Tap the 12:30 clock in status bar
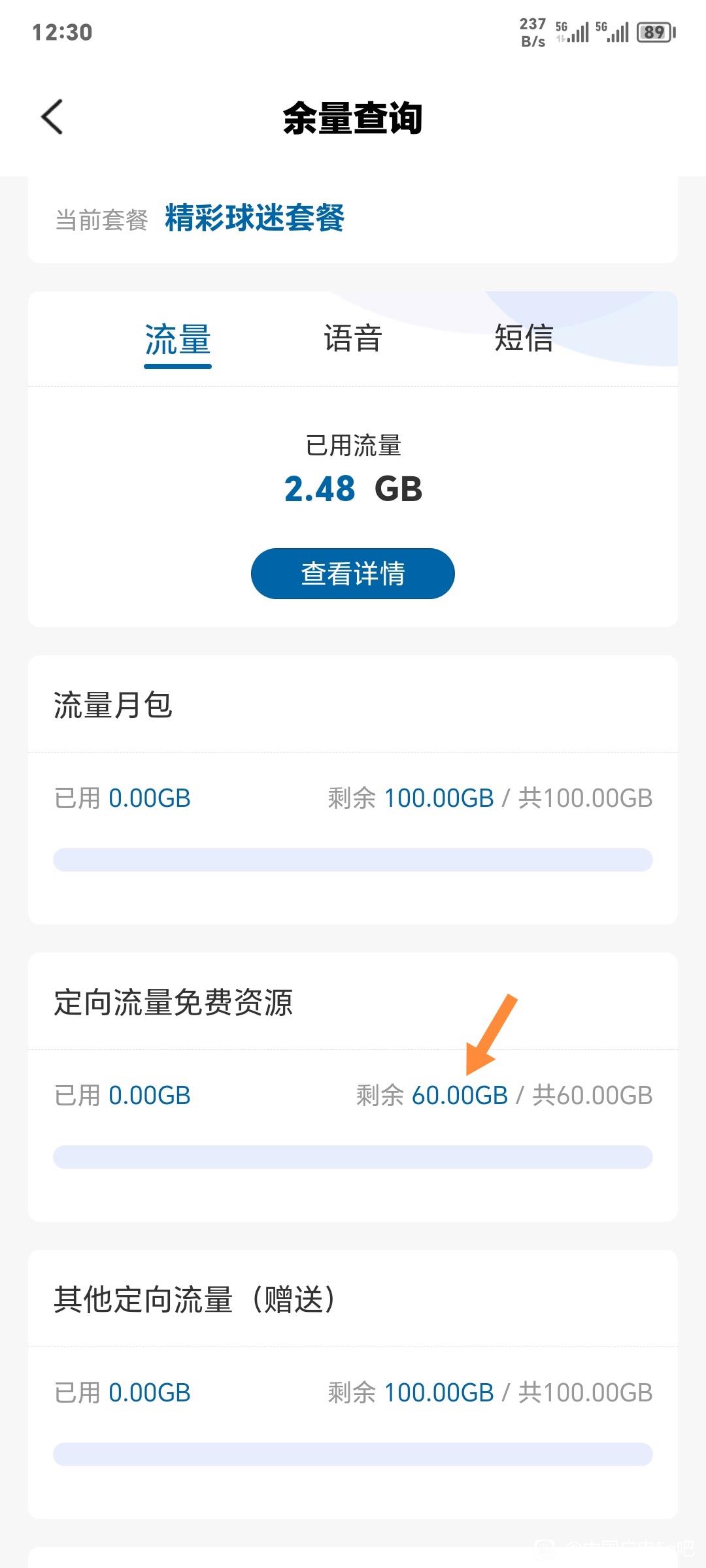This screenshot has width=706, height=1568. click(x=62, y=32)
